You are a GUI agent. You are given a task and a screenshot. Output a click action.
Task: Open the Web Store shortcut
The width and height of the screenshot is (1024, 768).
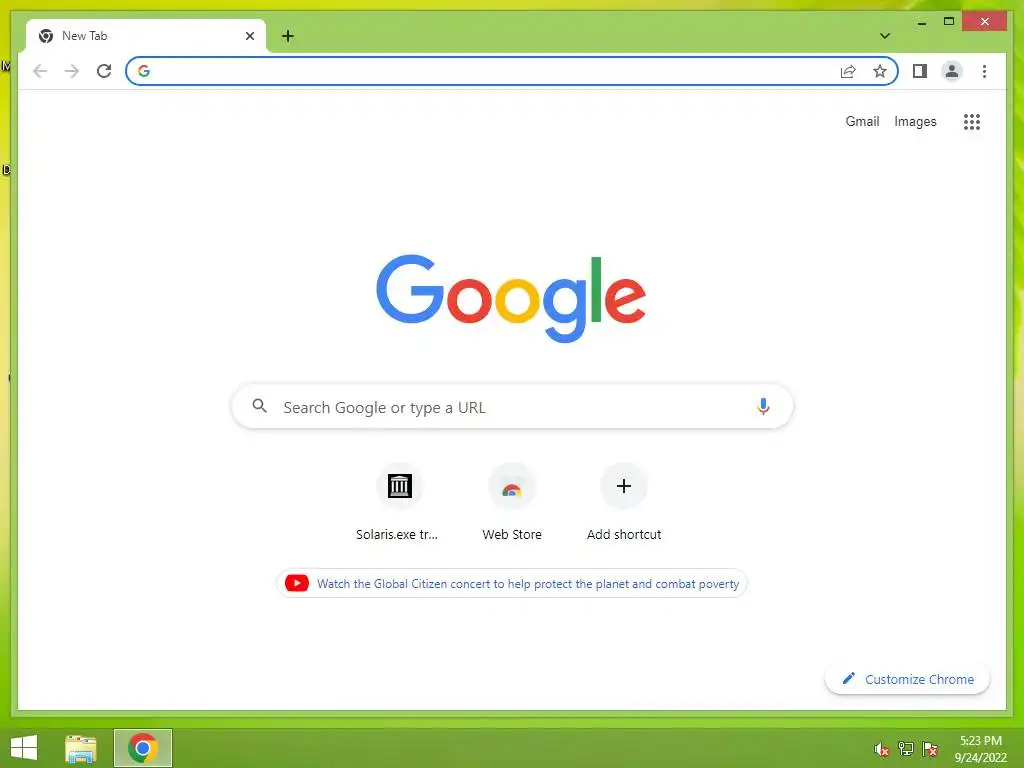point(512,502)
